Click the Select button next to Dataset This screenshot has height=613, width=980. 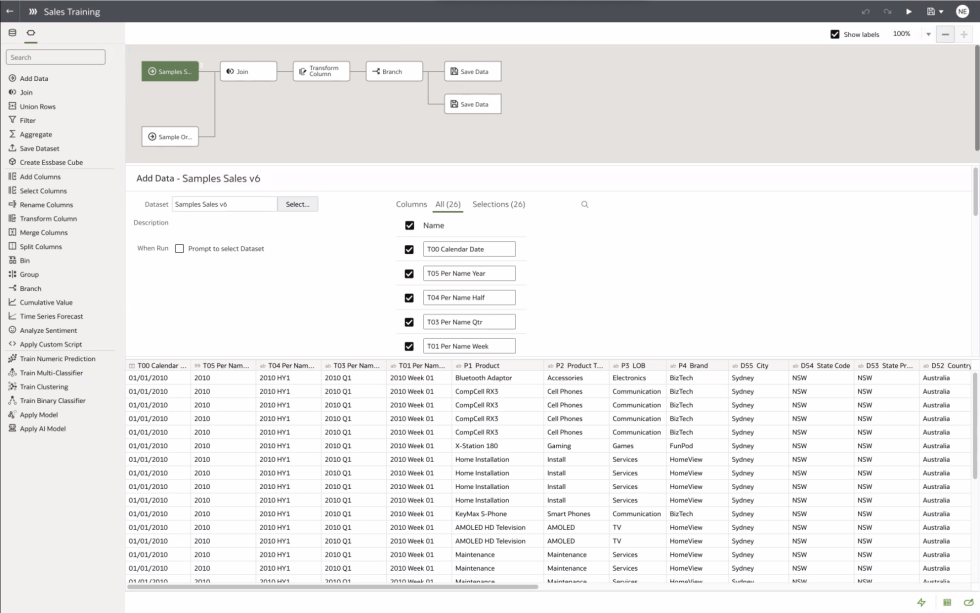[x=300, y=203]
